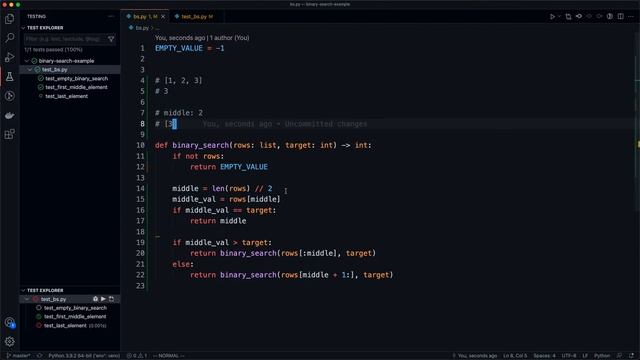
Task: Open the Accounts icon with badge
Action: click(9, 322)
